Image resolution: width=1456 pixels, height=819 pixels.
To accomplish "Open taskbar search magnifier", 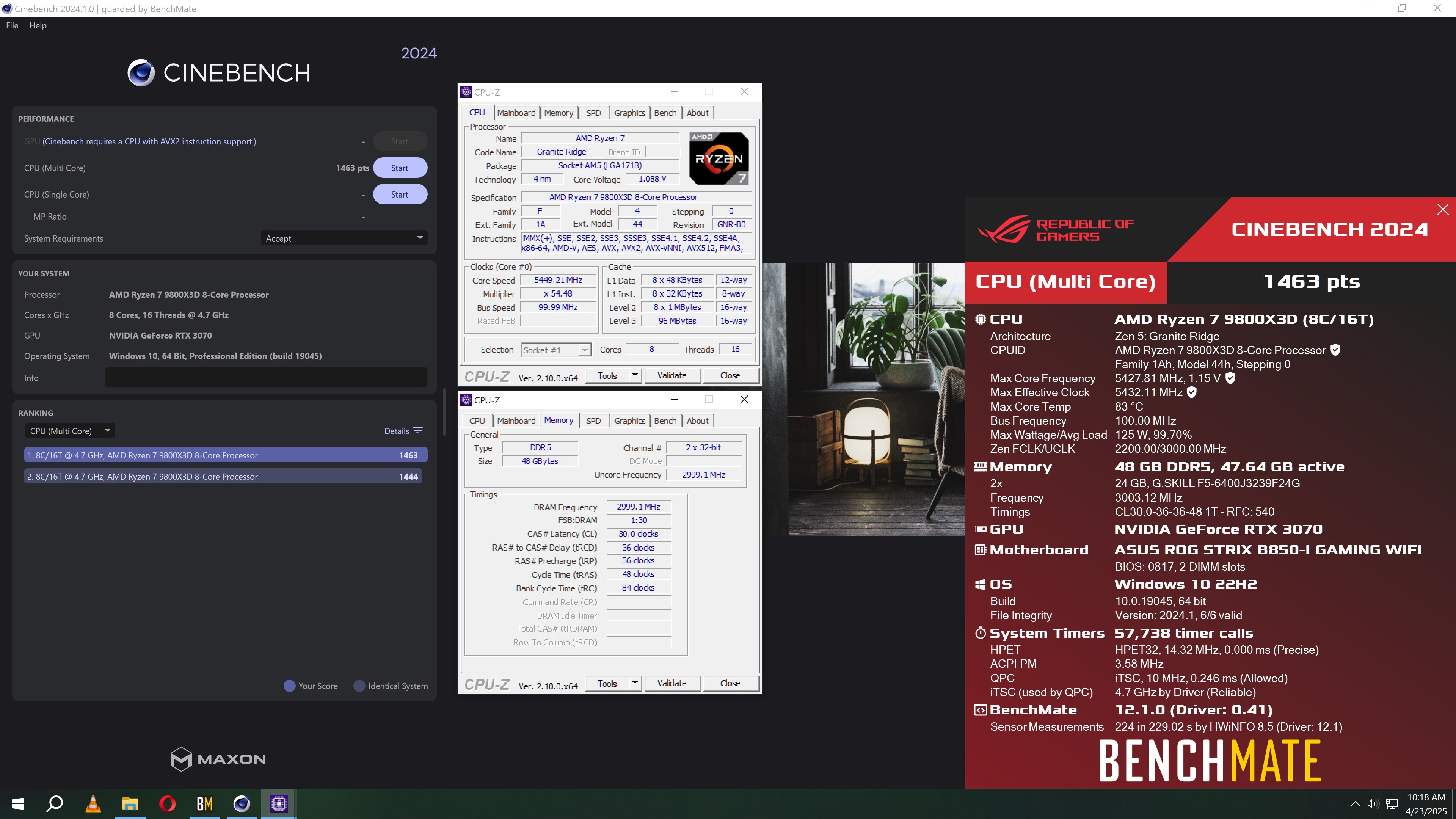I will (x=55, y=803).
